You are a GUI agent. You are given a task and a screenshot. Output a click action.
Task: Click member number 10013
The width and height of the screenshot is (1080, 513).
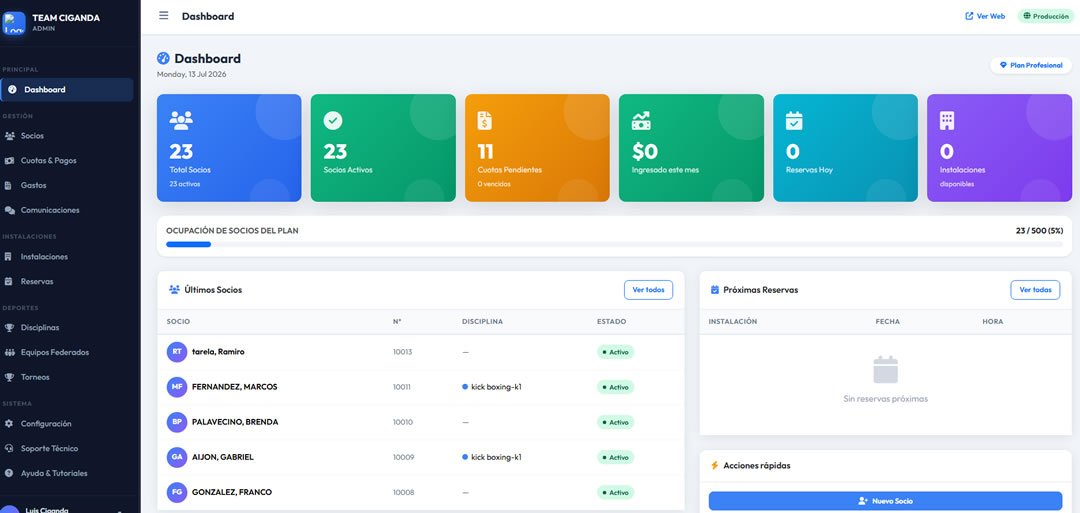402,352
